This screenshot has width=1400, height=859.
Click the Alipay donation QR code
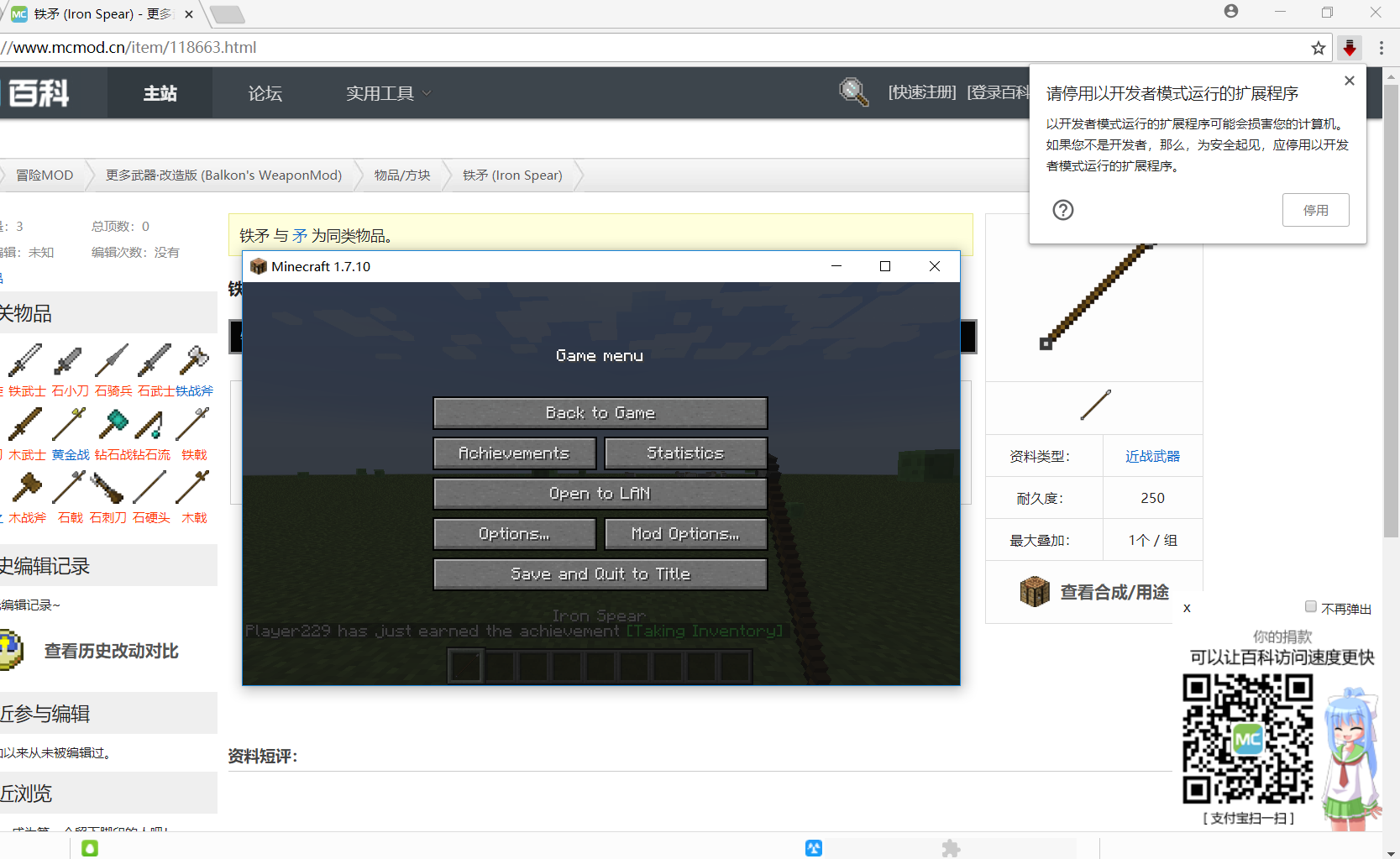[x=1248, y=739]
